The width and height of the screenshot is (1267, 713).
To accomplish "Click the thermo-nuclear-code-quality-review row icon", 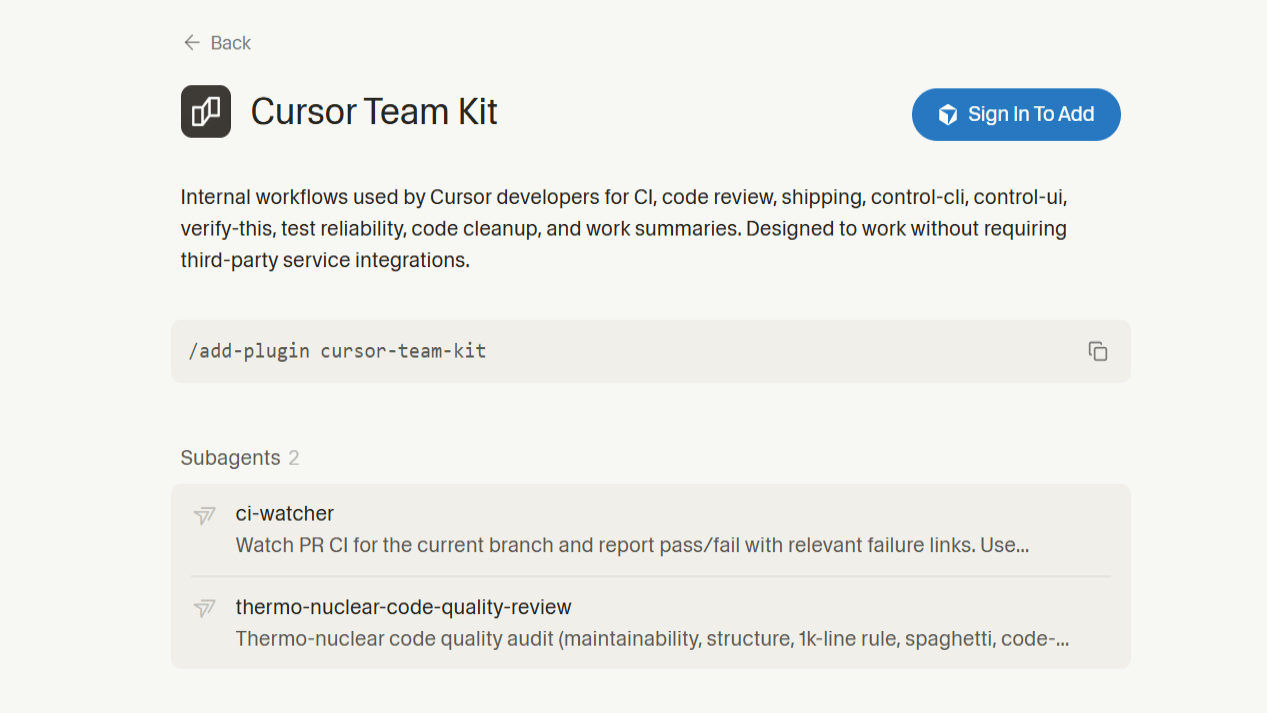I will click(x=205, y=608).
